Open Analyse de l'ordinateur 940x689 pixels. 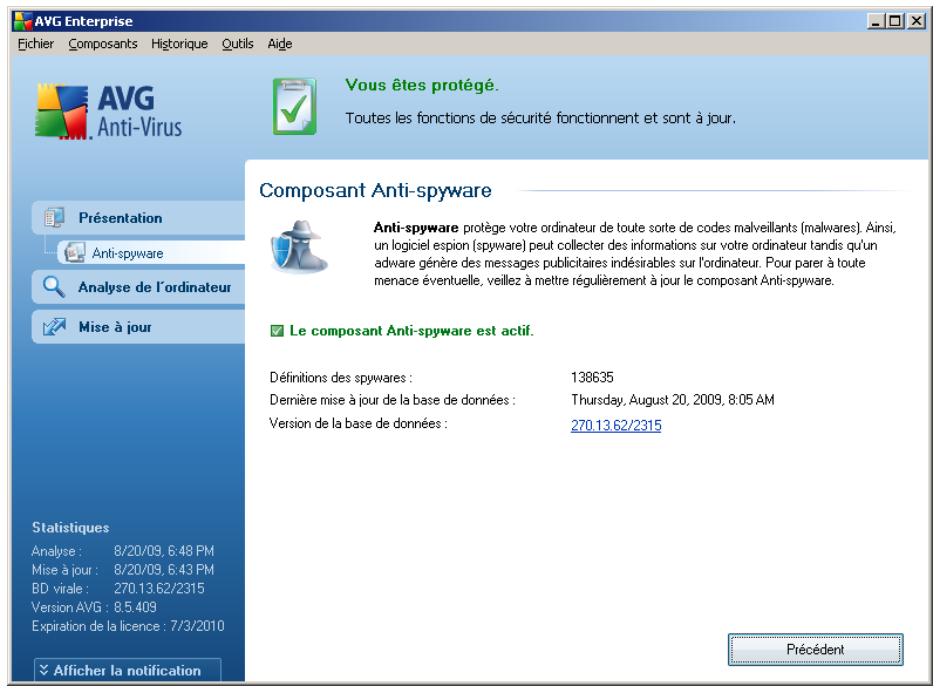tap(138, 287)
